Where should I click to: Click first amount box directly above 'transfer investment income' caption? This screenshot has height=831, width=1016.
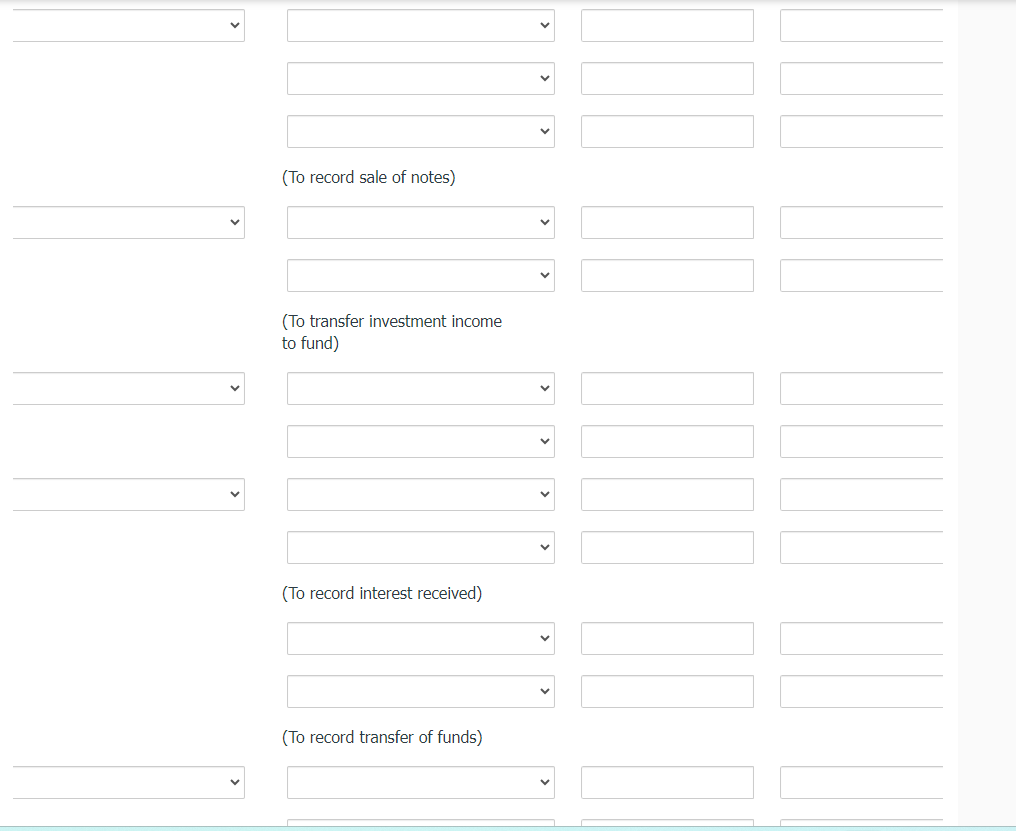[667, 275]
